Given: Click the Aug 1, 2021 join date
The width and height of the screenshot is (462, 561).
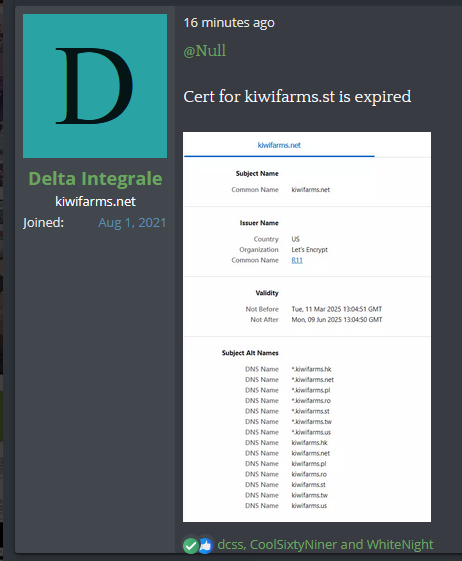Looking at the screenshot, I should (132, 223).
